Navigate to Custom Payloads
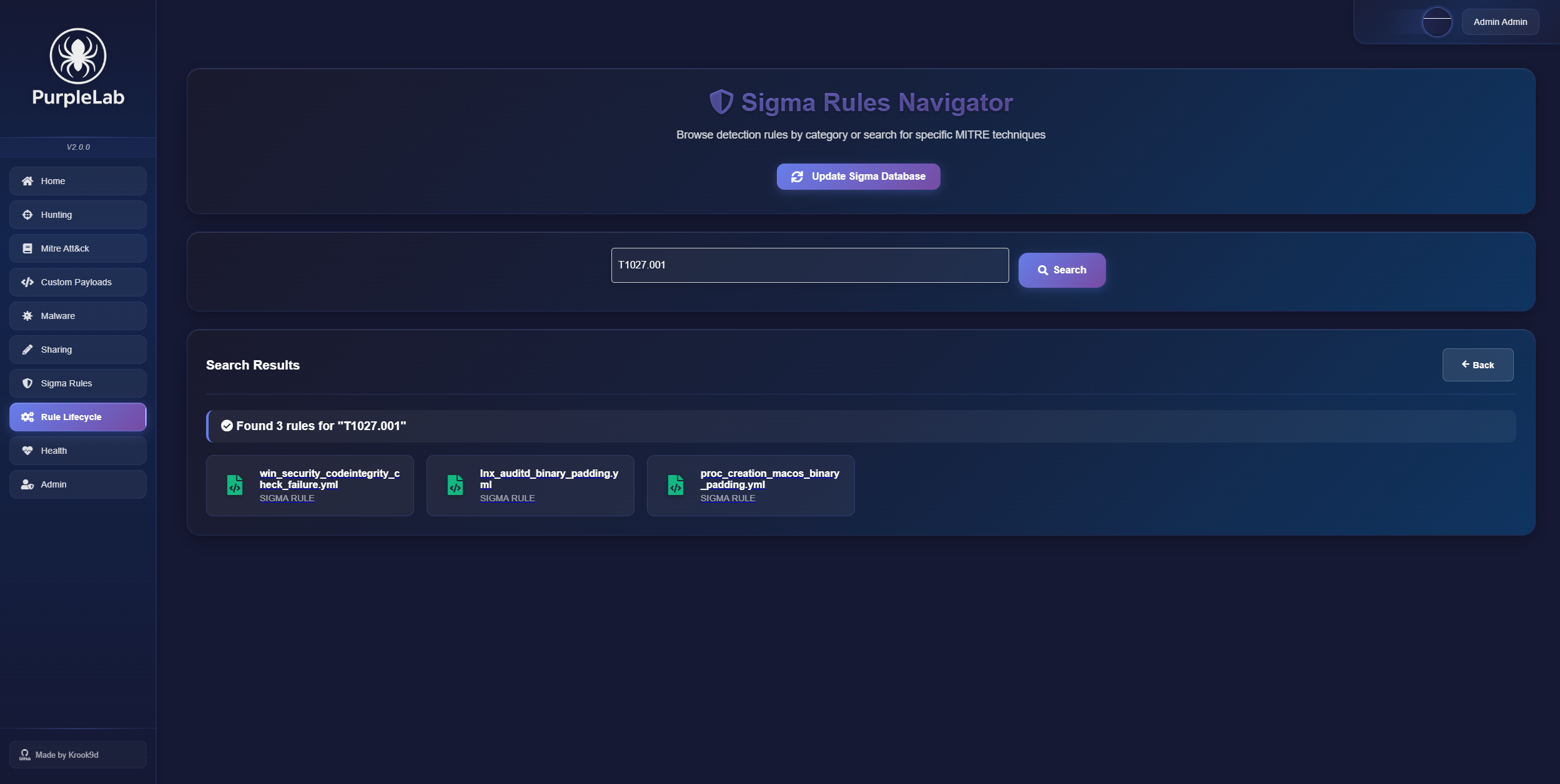The image size is (1560, 784). coord(78,282)
